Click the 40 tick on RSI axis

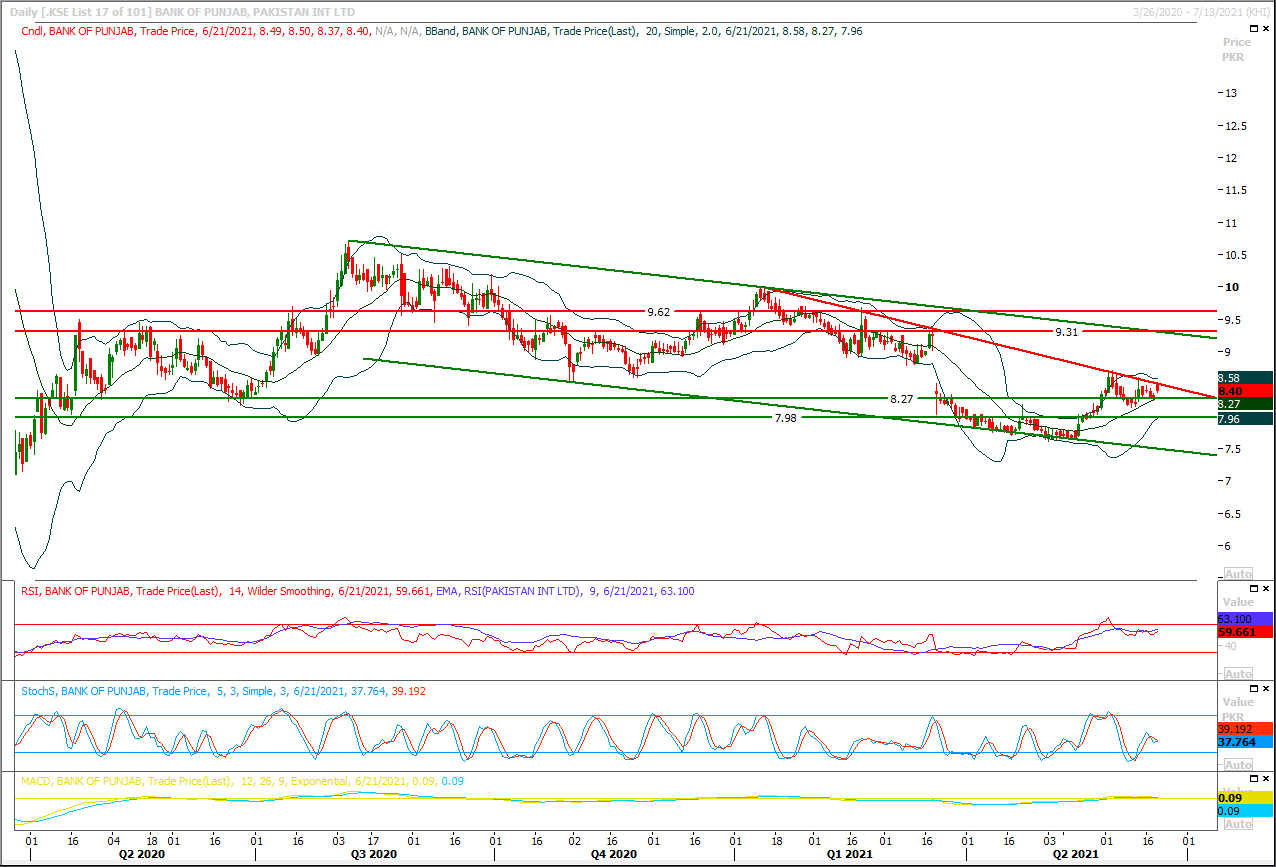click(1232, 647)
